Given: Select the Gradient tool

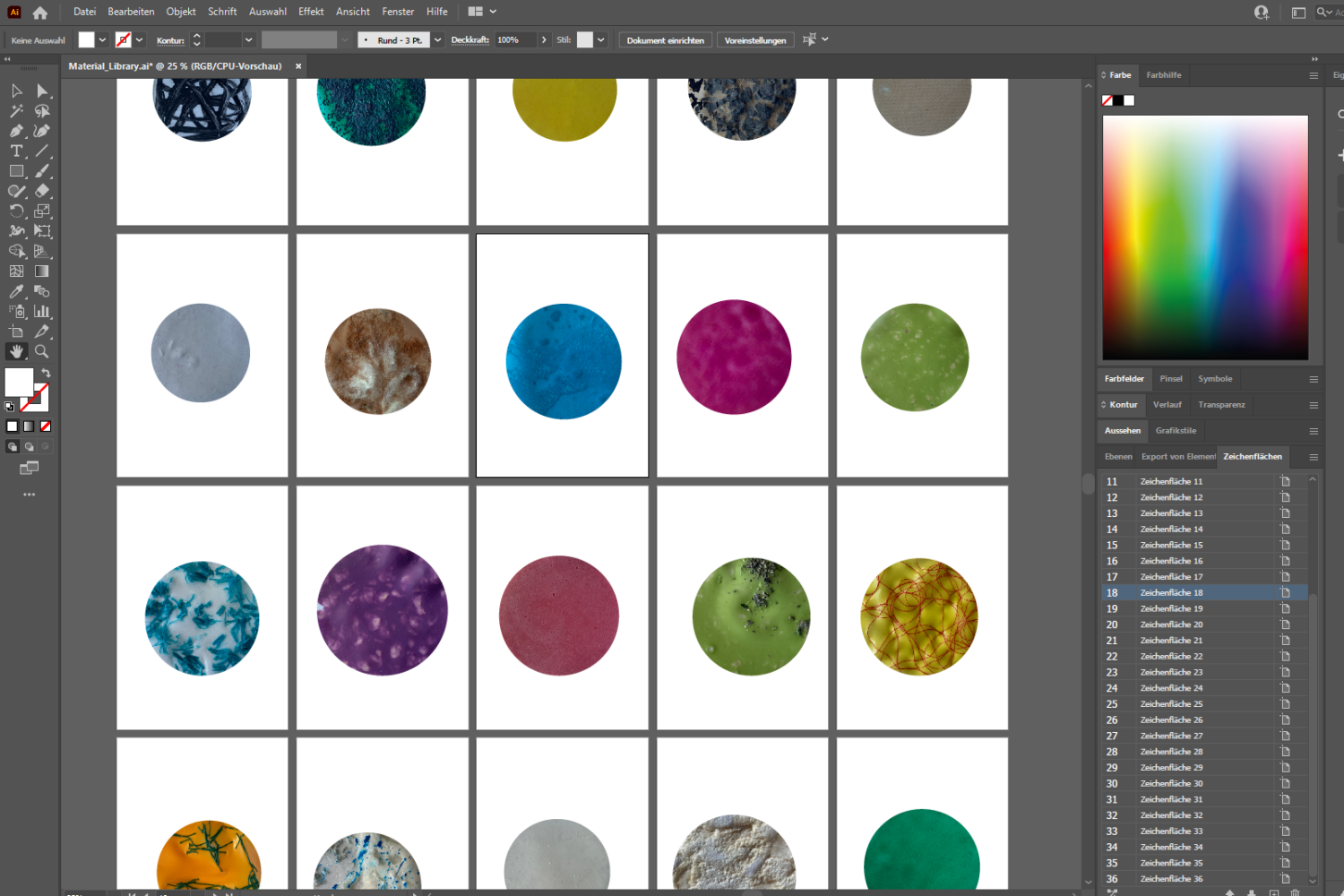Looking at the screenshot, I should 42,271.
